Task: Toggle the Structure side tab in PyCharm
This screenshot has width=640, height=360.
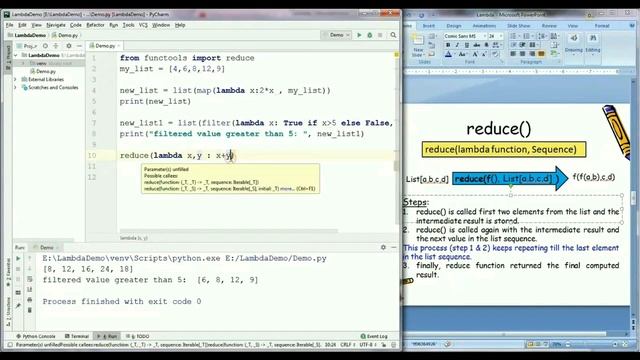Action: (x=7, y=311)
